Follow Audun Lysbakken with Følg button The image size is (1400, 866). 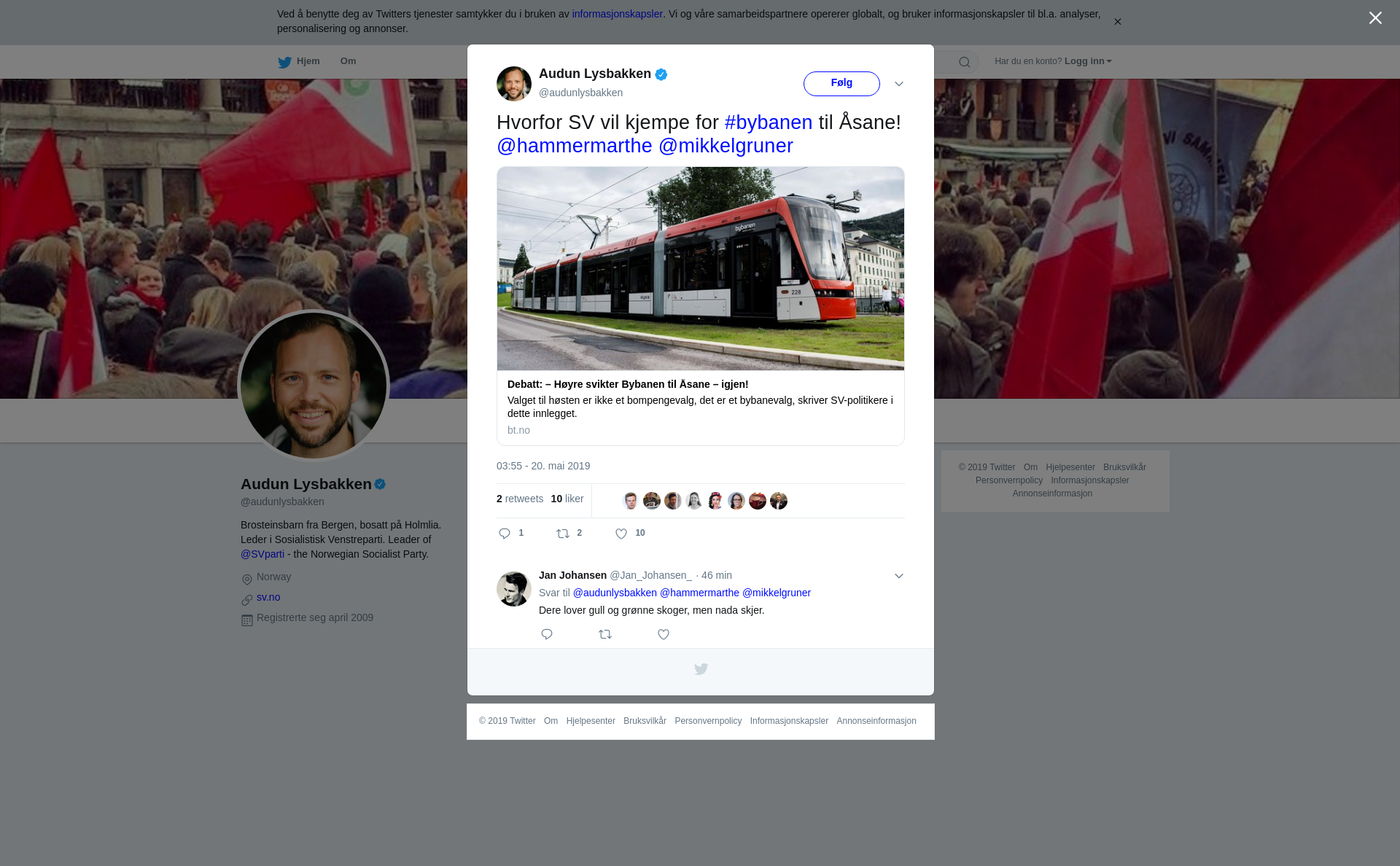tap(841, 83)
